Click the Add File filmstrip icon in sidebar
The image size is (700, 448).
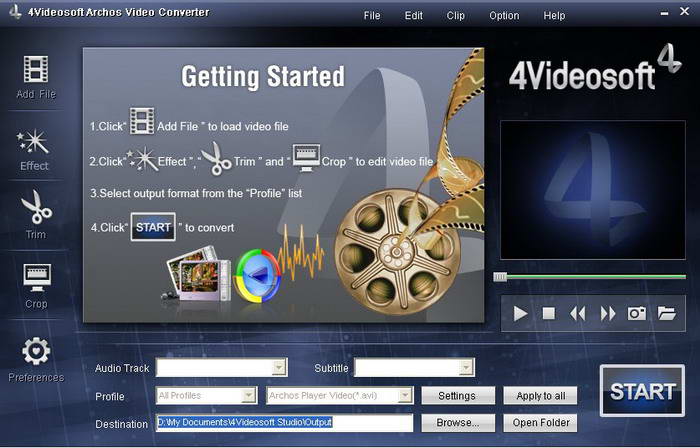point(36,69)
